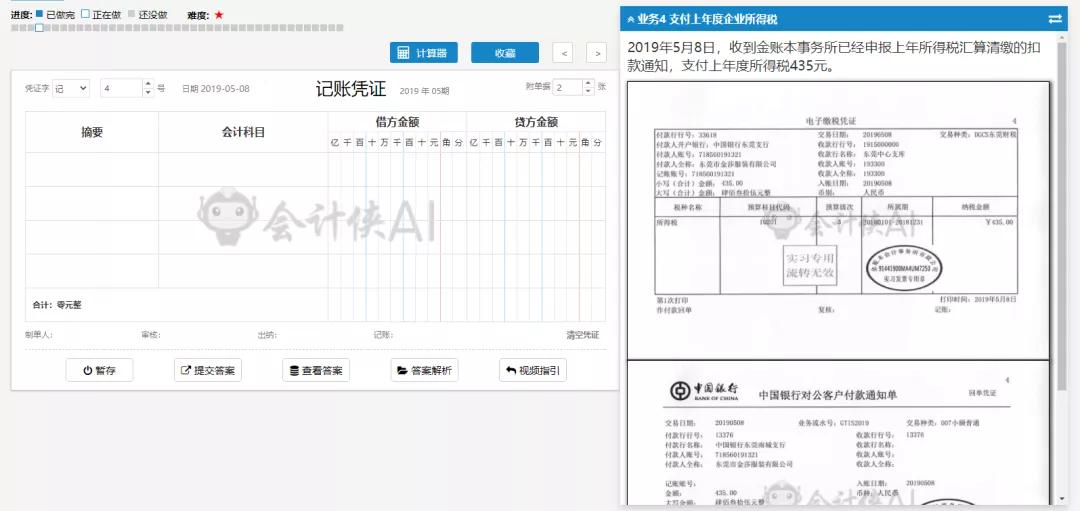
Task: Click the 电子缴税凭证 document image
Action: [x=838, y=220]
